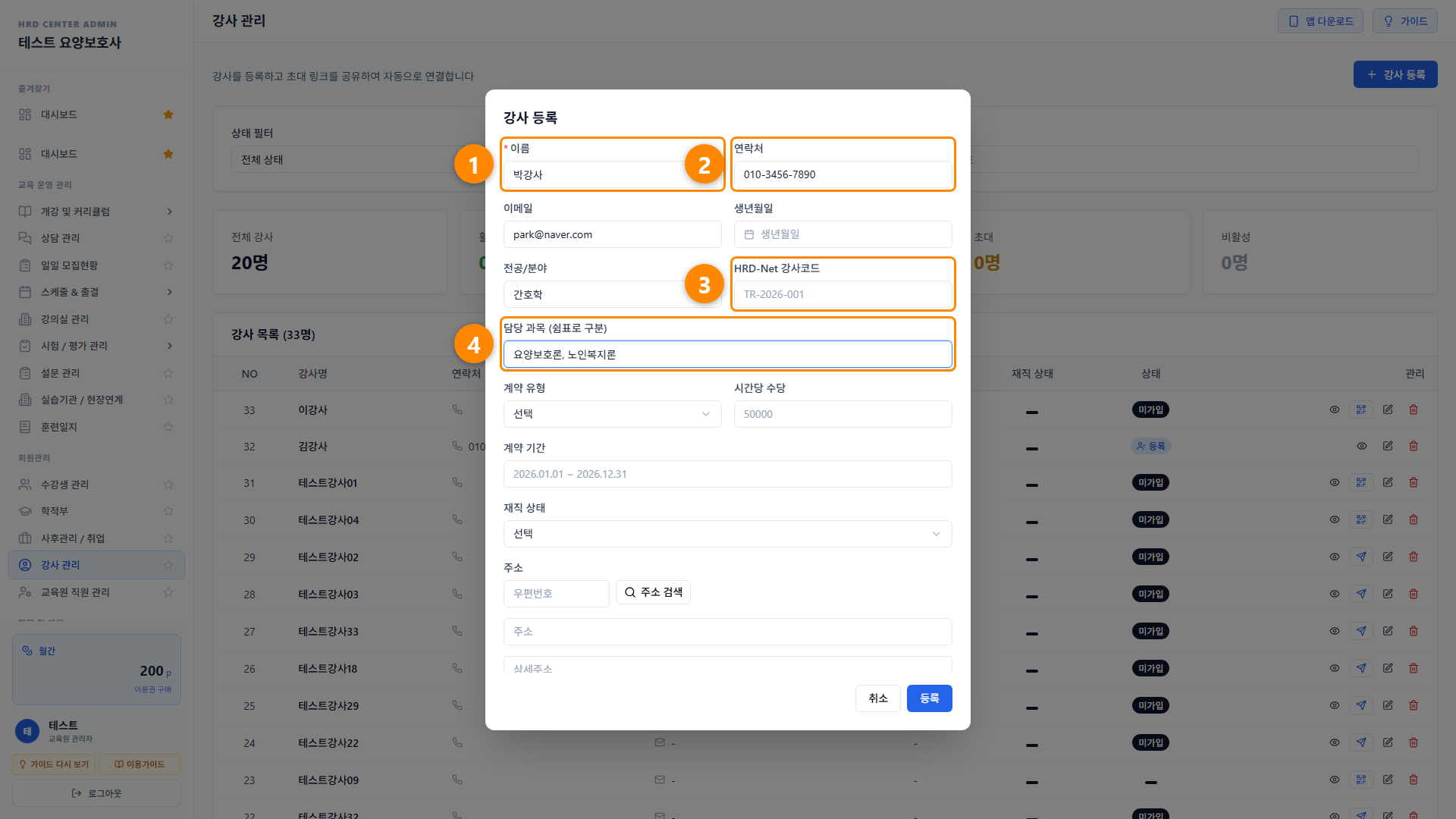Screen dimensions: 1456x819
Task: View details eye icon for 이강사 row
Action: pyautogui.click(x=1335, y=409)
